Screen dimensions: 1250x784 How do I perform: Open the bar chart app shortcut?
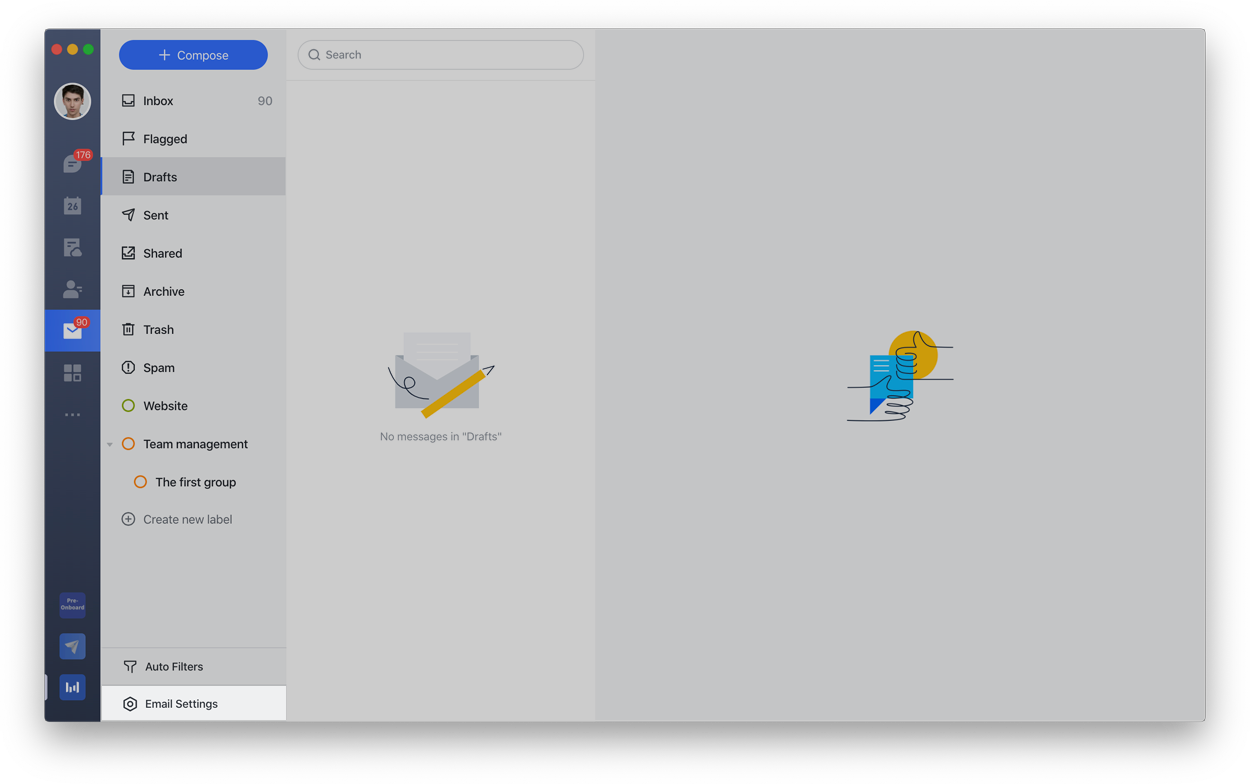72,687
